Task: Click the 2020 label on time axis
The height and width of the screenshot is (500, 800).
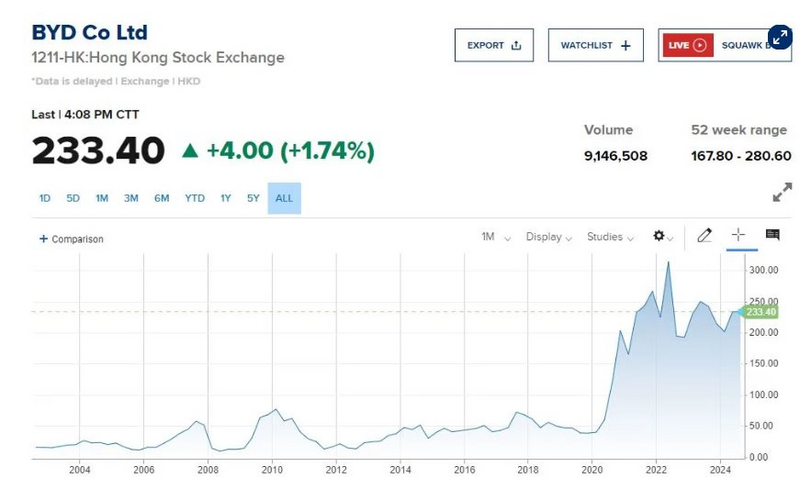Action: tap(592, 469)
